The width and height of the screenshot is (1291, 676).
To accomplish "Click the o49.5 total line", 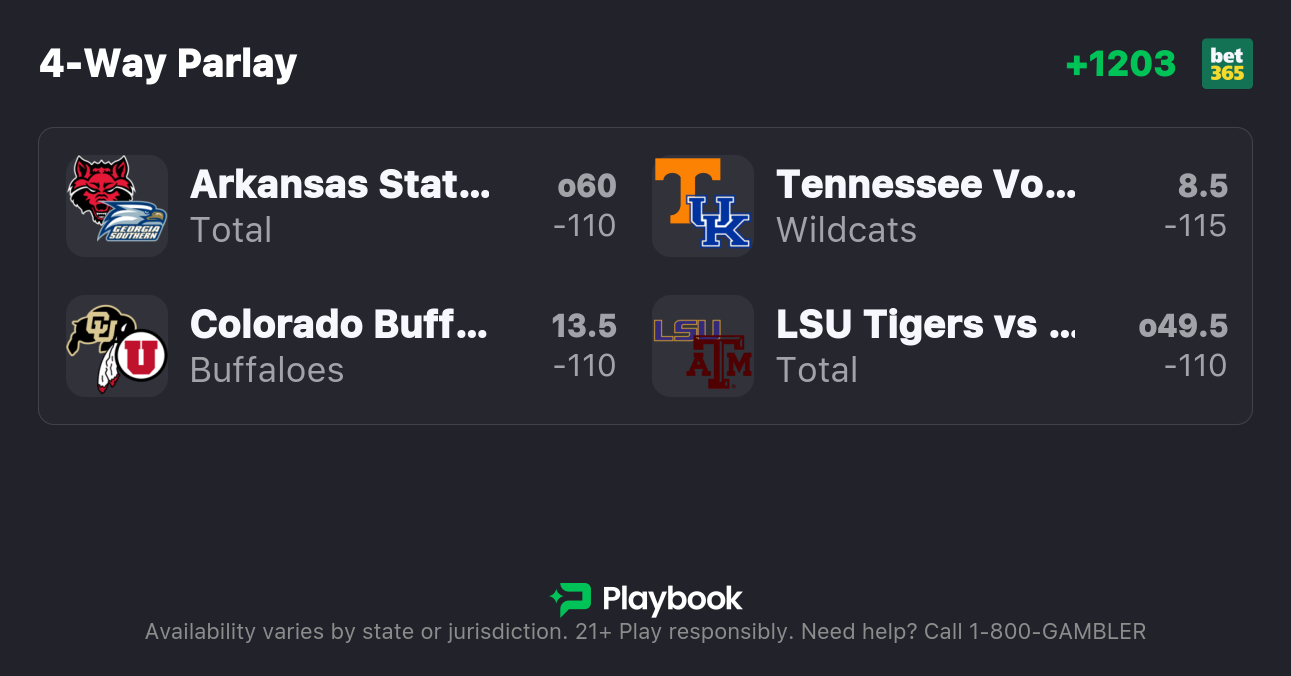I will (x=1183, y=326).
